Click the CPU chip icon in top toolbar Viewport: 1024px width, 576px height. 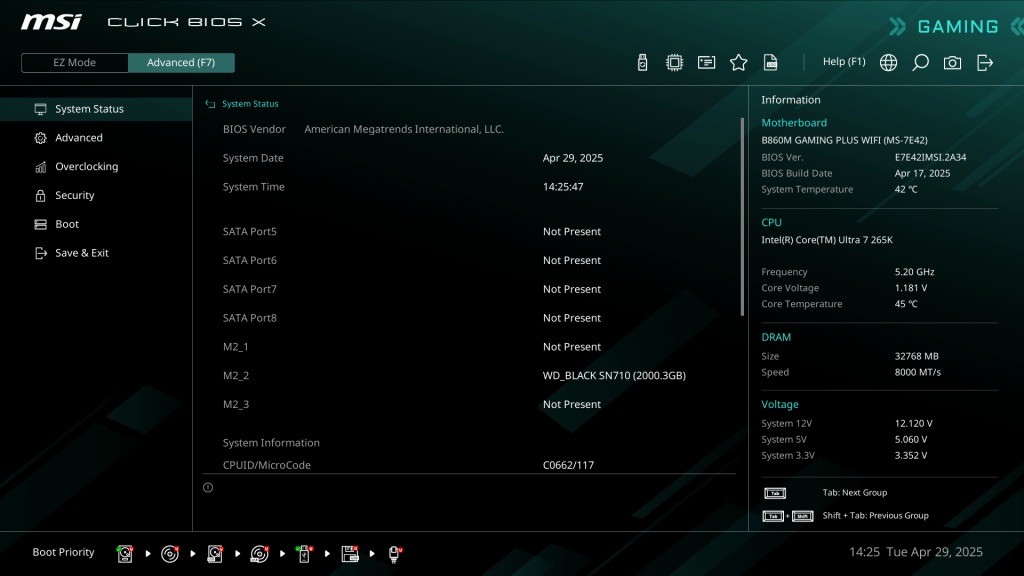(674, 62)
